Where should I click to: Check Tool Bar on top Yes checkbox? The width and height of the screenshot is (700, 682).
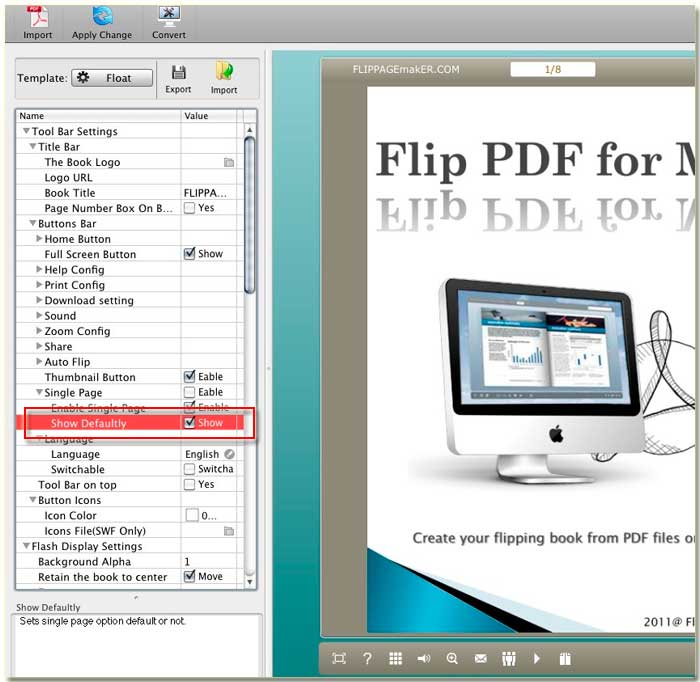(189, 485)
